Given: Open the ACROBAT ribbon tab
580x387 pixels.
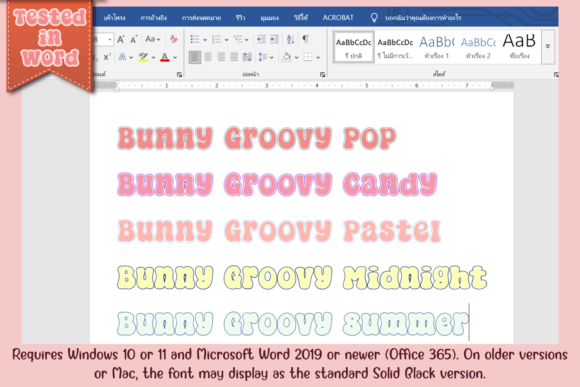Looking at the screenshot, I should pos(338,18).
